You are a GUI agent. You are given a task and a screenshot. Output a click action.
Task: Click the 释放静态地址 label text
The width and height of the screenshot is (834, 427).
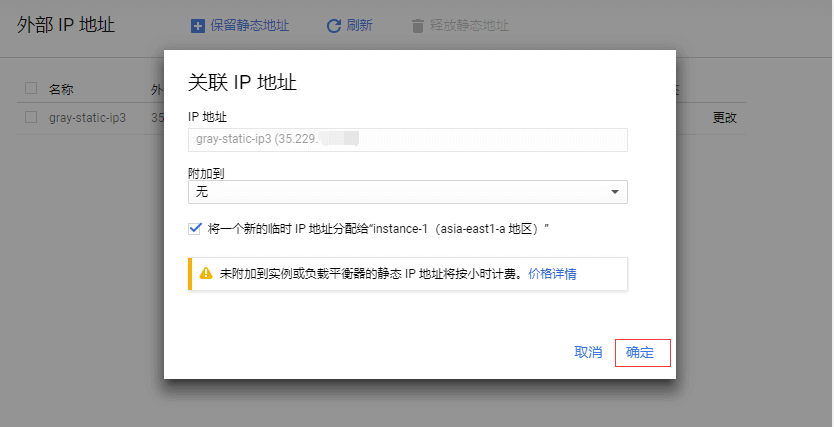470,26
